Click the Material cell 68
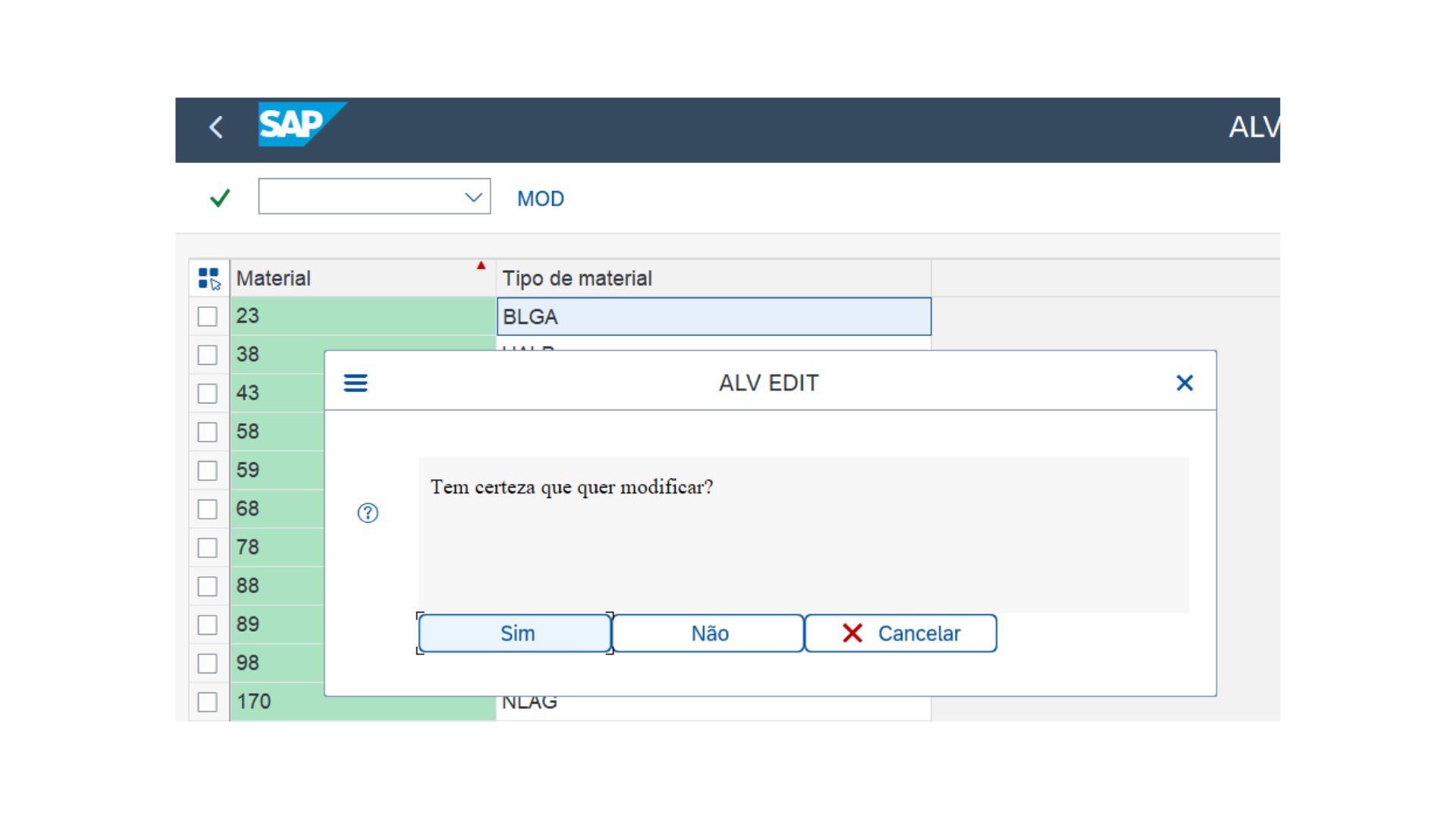Screen dimensions: 1456x819 tap(278, 509)
